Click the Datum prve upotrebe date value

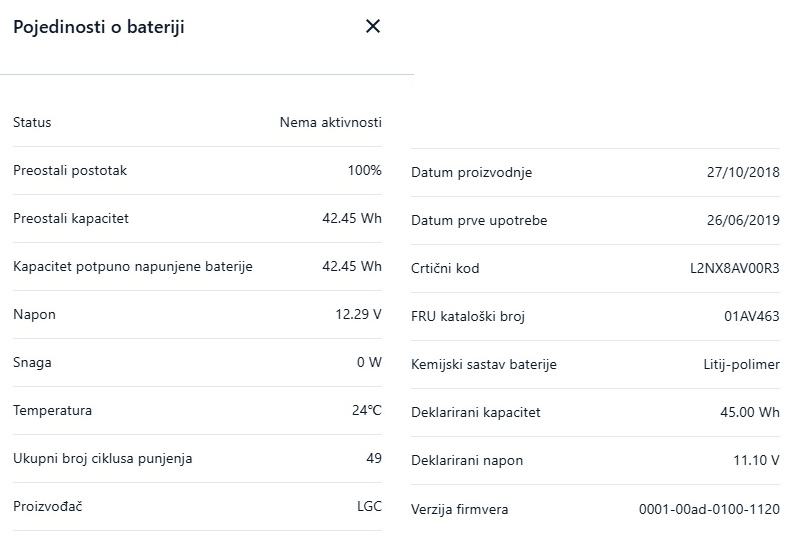click(x=742, y=220)
